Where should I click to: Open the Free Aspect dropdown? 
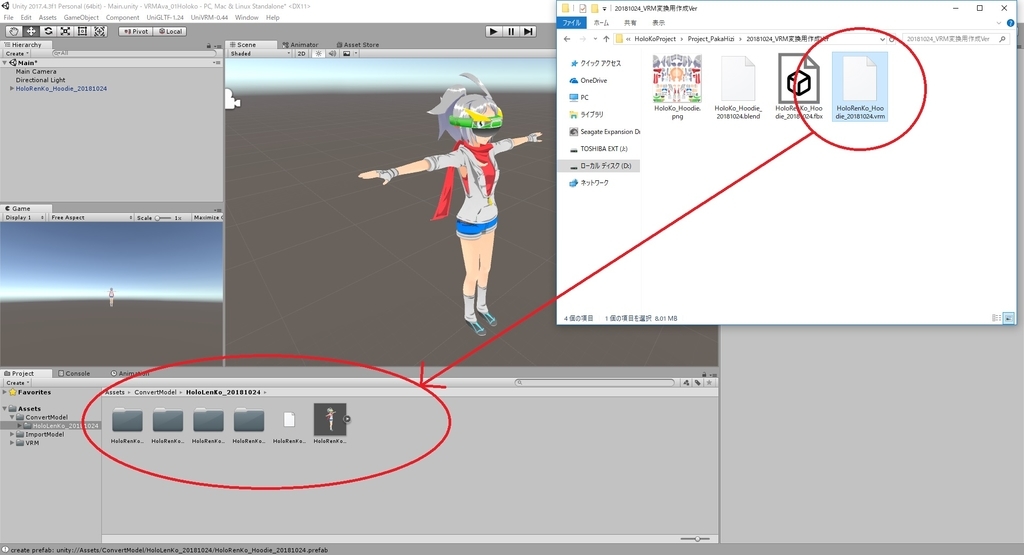[91, 217]
